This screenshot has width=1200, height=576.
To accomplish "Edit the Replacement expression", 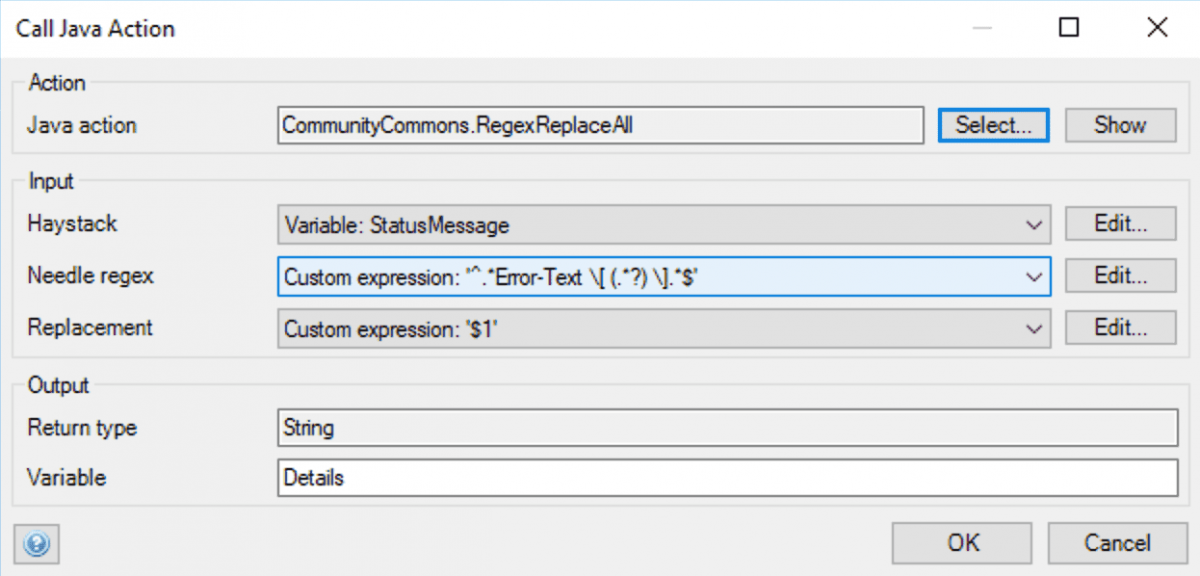I will click(x=1120, y=328).
